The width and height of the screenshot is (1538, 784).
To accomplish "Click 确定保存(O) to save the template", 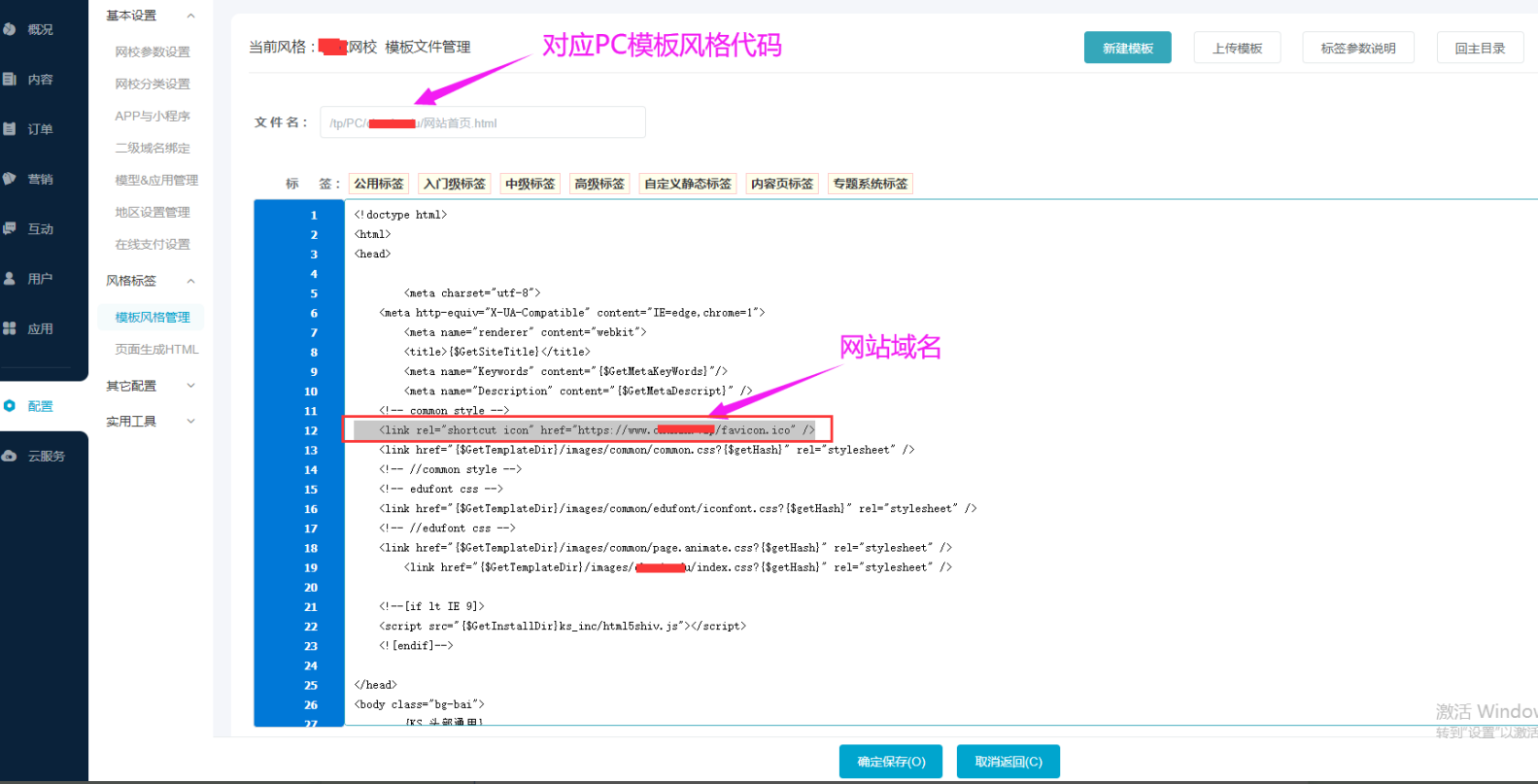I will tap(892, 762).
